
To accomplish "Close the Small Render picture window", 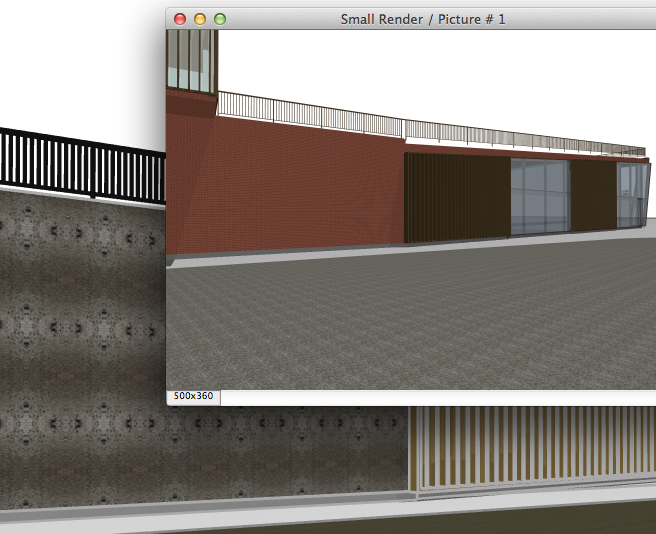I will coord(180,19).
